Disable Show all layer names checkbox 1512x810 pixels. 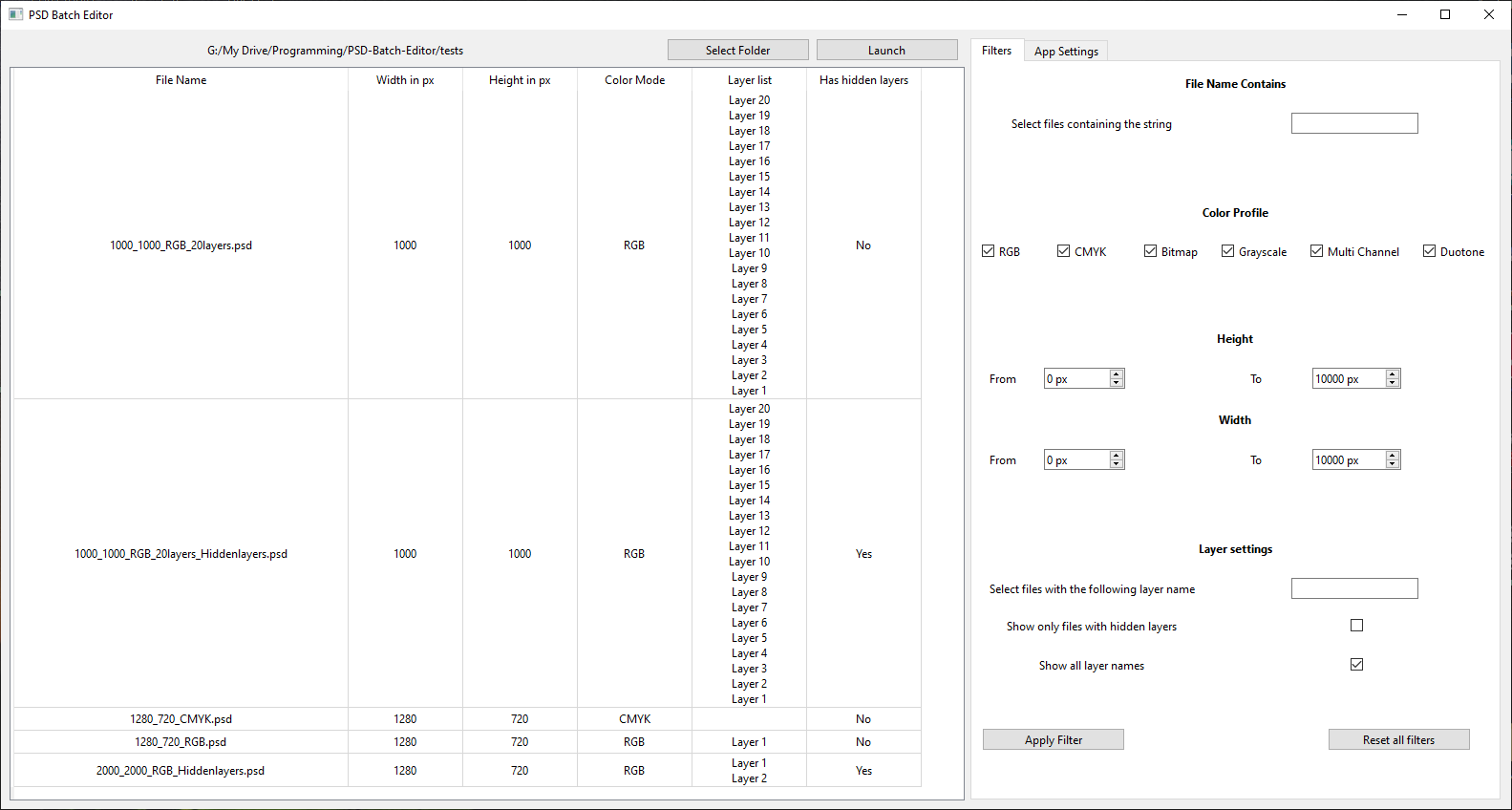1356,665
